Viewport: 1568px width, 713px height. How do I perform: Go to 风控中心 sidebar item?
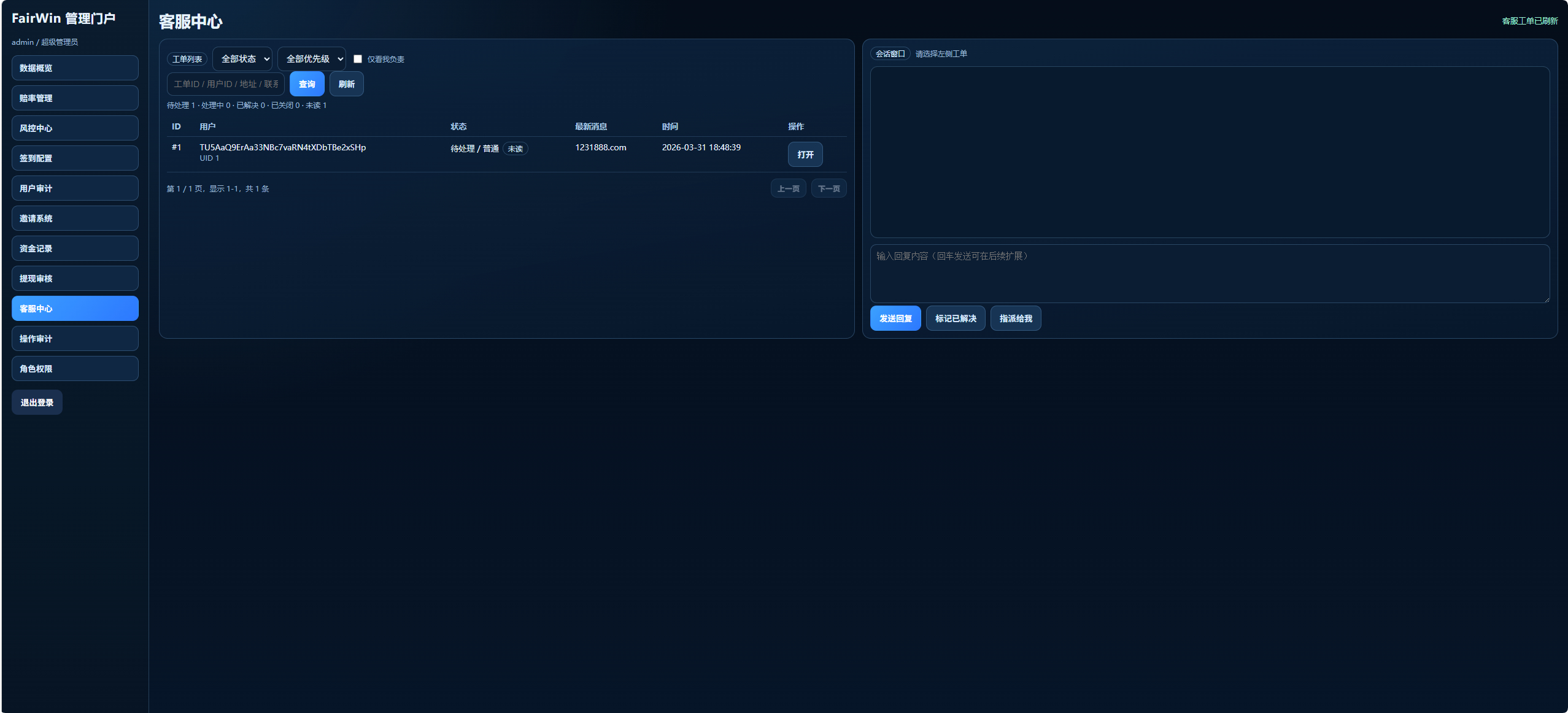pyautogui.click(x=75, y=128)
